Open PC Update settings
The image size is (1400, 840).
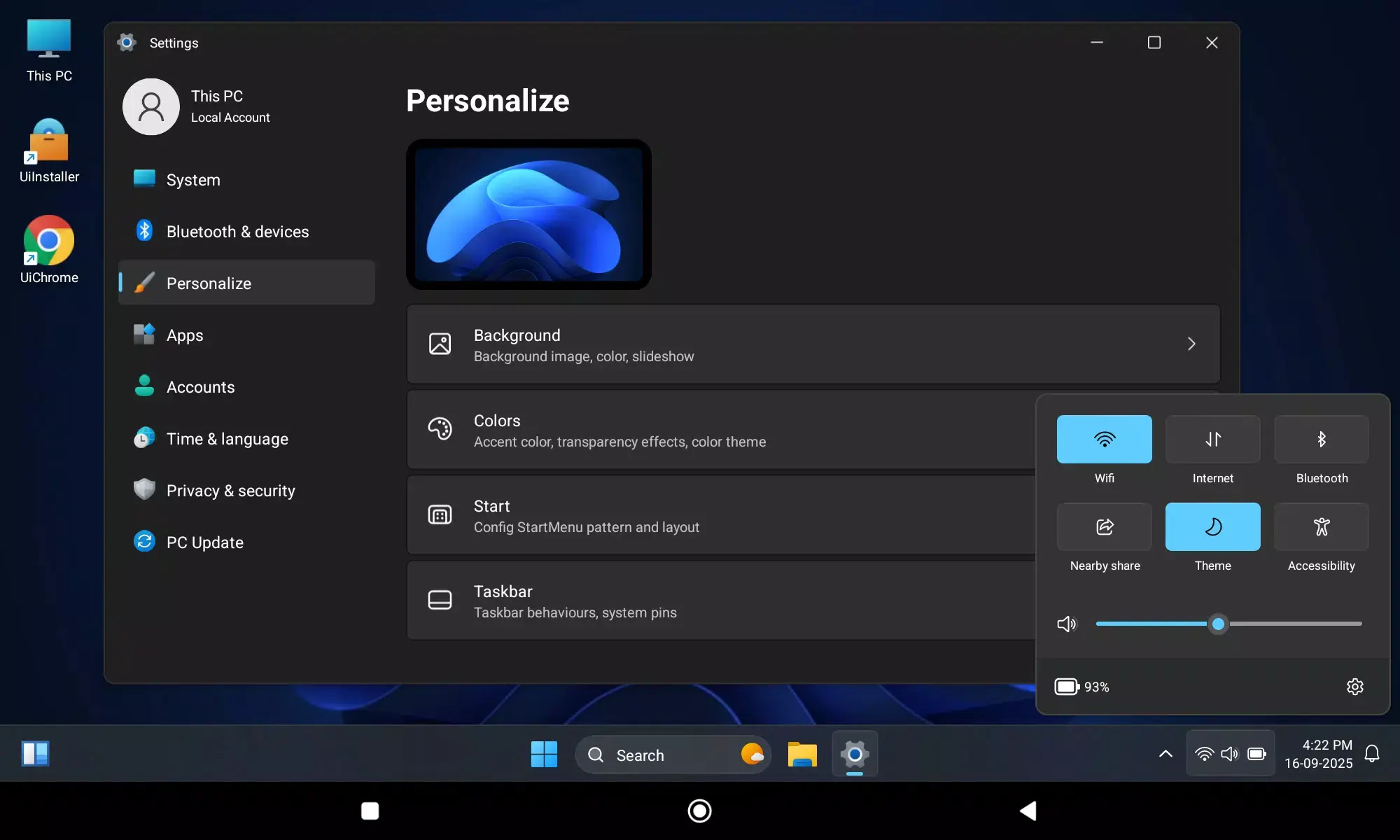(x=205, y=542)
